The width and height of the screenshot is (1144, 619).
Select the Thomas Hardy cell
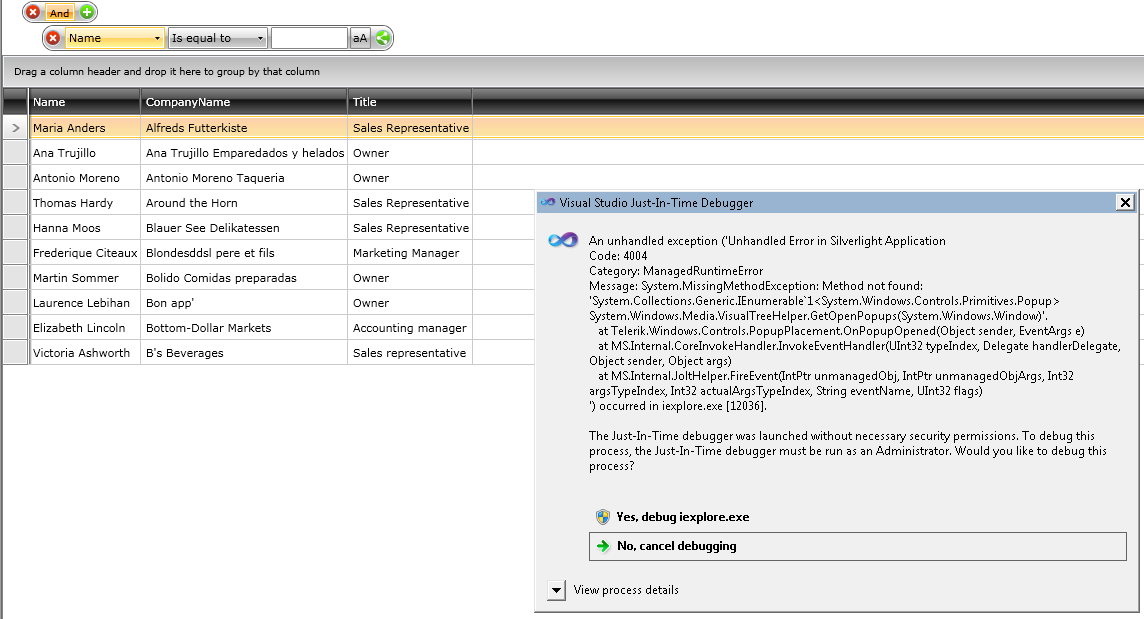coord(85,203)
